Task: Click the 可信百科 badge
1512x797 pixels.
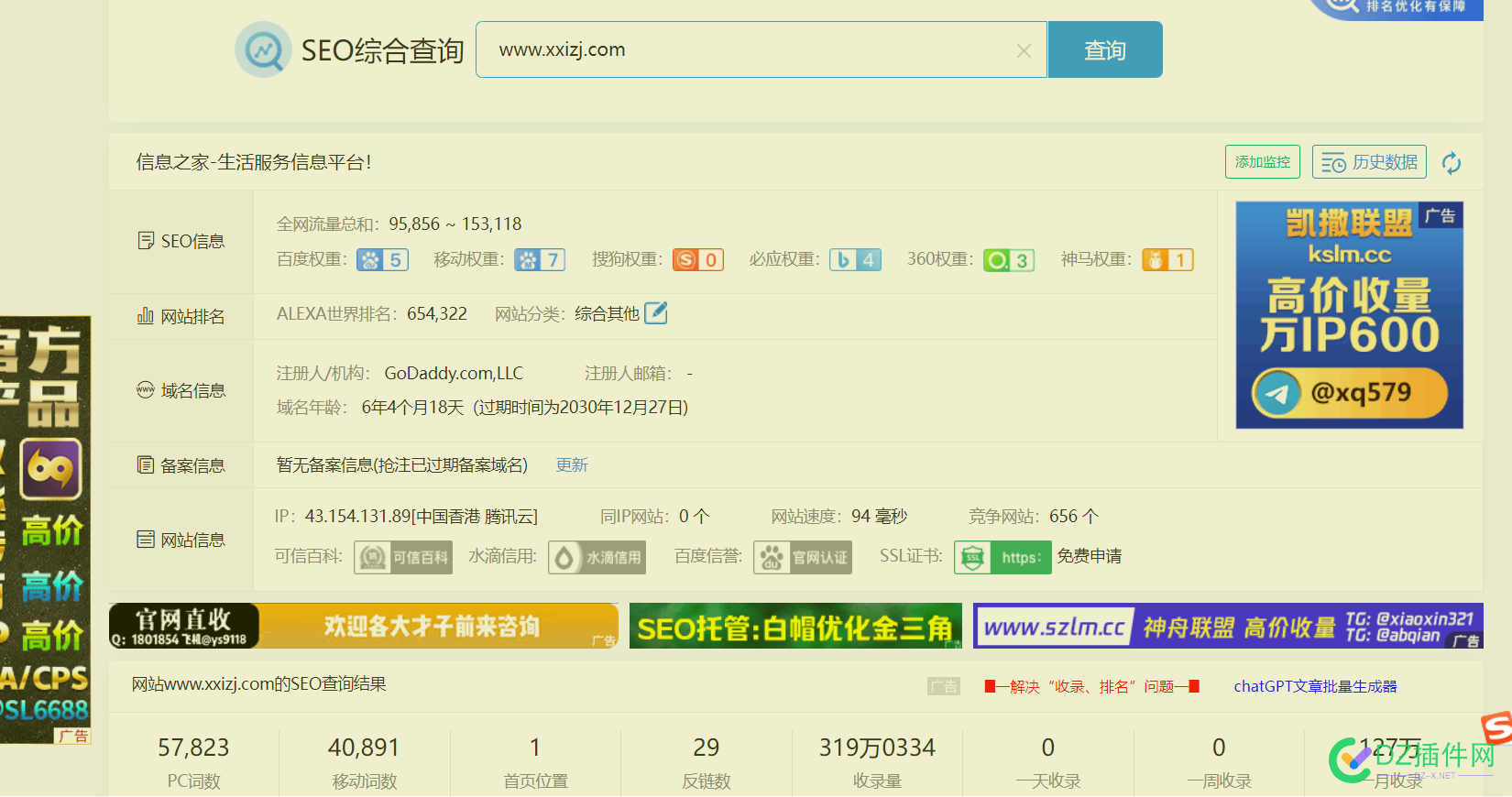Action: click(403, 557)
